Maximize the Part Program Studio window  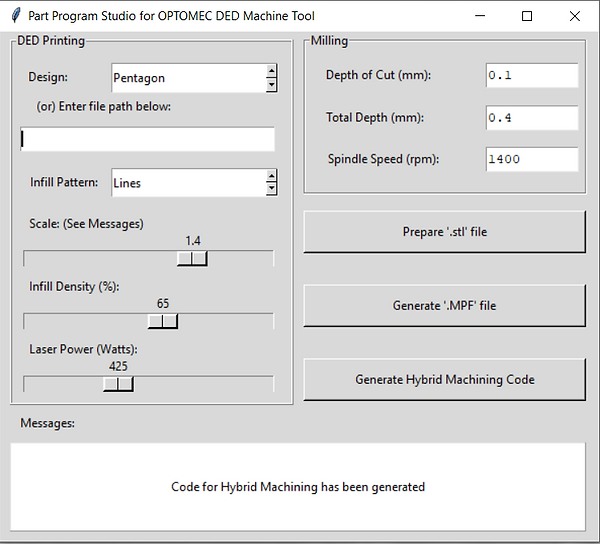pyautogui.click(x=527, y=16)
